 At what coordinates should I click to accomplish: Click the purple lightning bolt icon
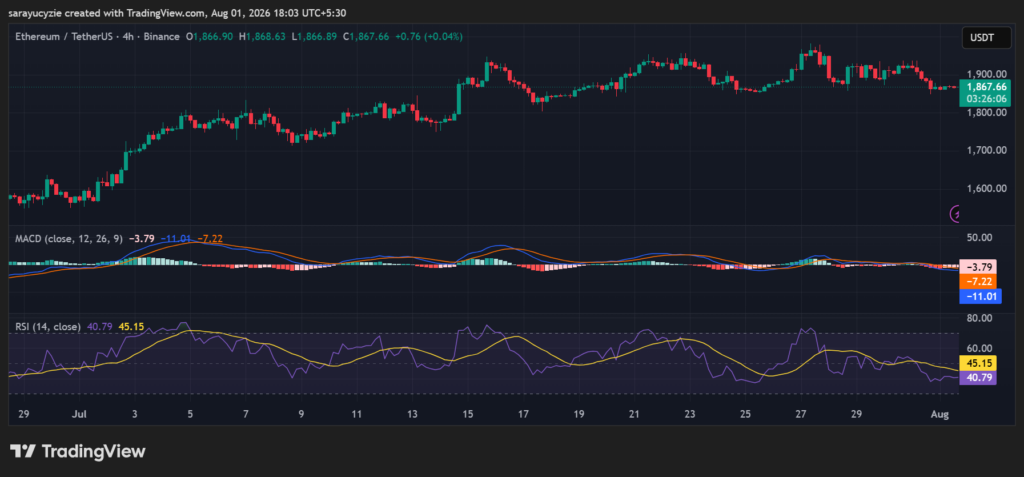pos(955,213)
